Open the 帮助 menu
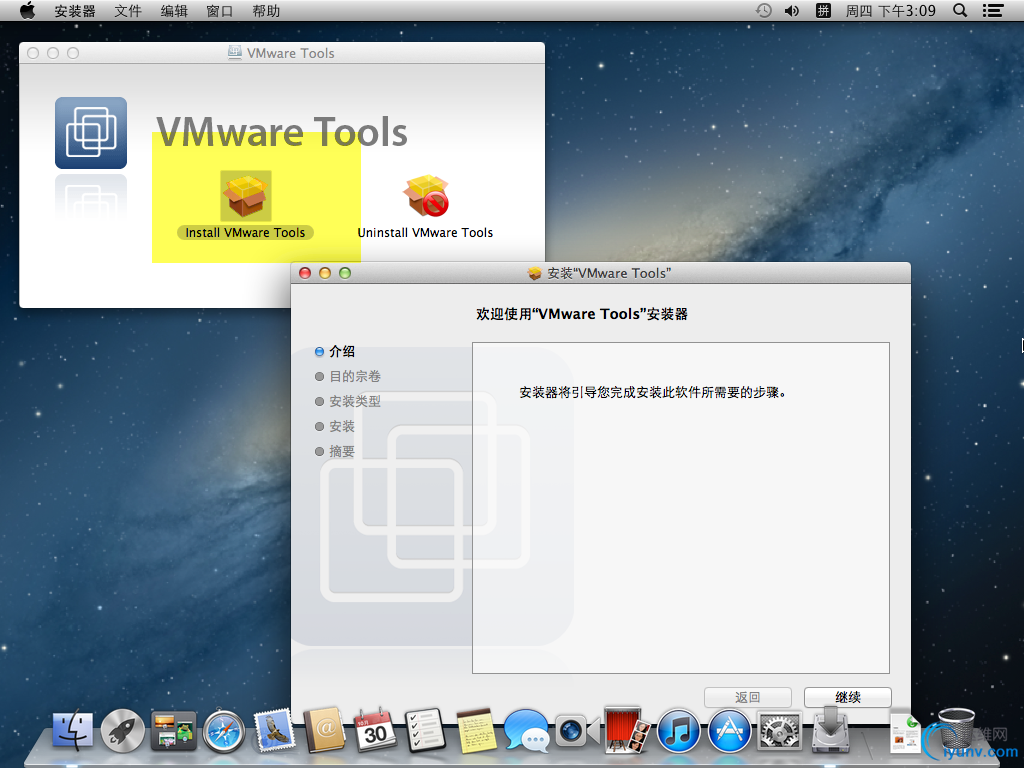 [x=266, y=11]
